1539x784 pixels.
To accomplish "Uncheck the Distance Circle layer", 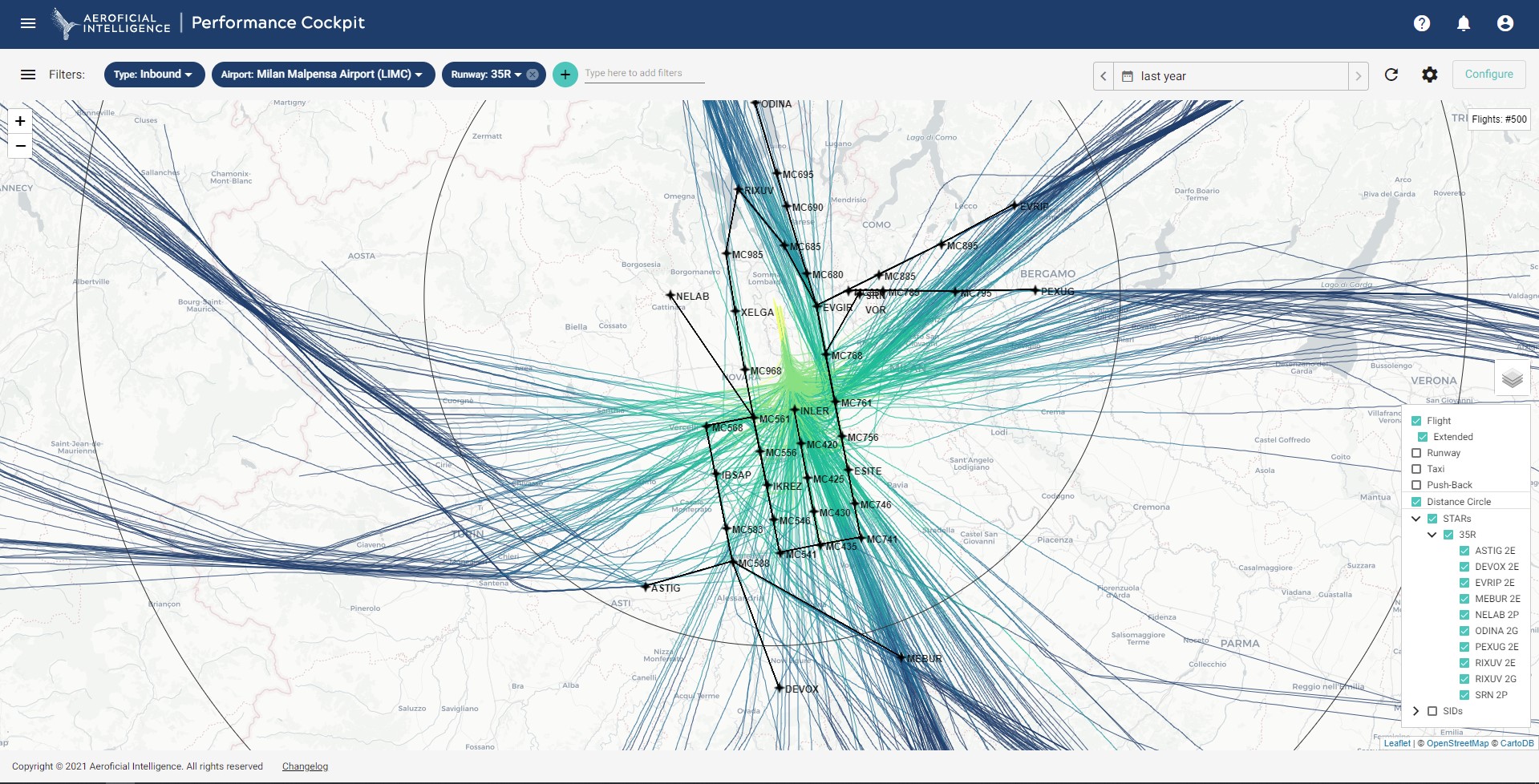I will [x=1416, y=502].
